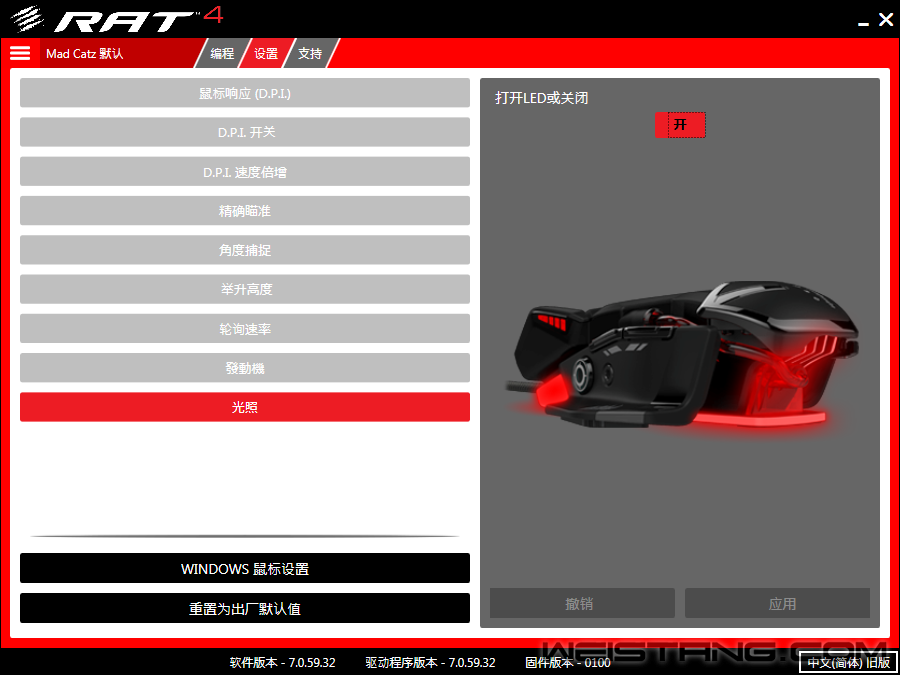Open the 举升高度 section
Screen dimensions: 900x675
245,289
